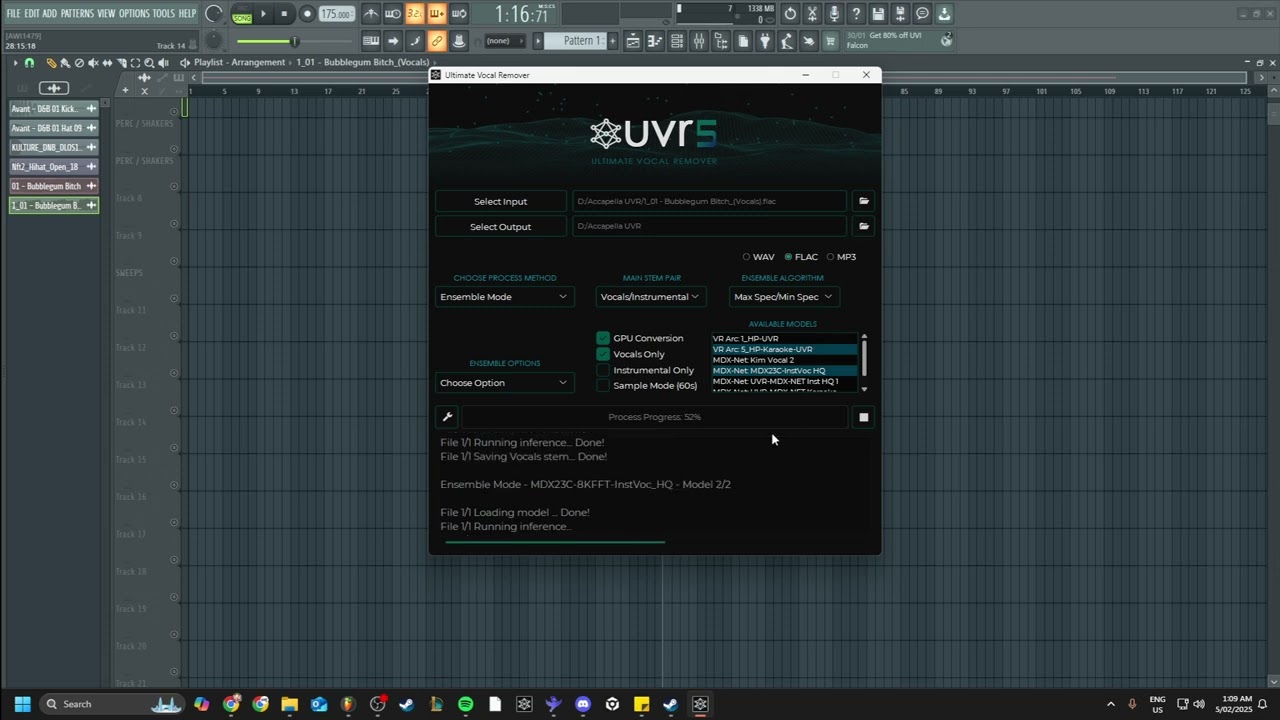Click the available models list scrollbar
The image size is (1280, 720).
point(864,358)
